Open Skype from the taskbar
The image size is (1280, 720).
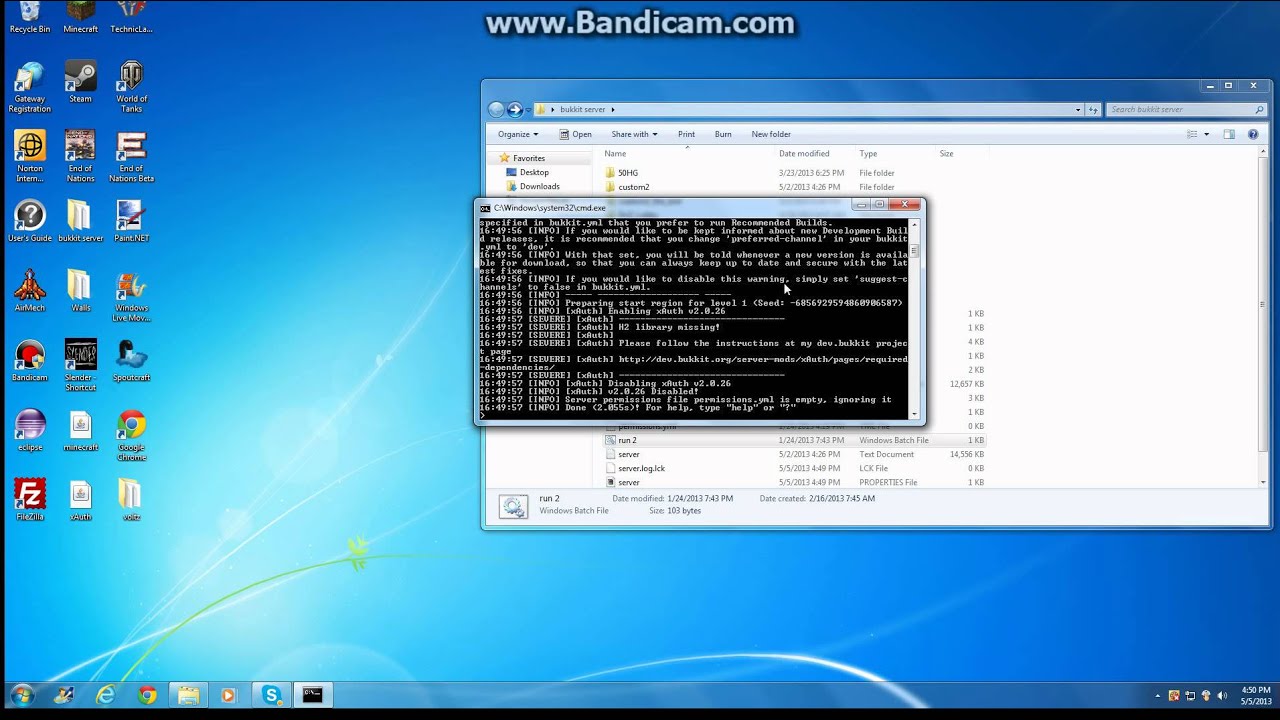[x=271, y=695]
